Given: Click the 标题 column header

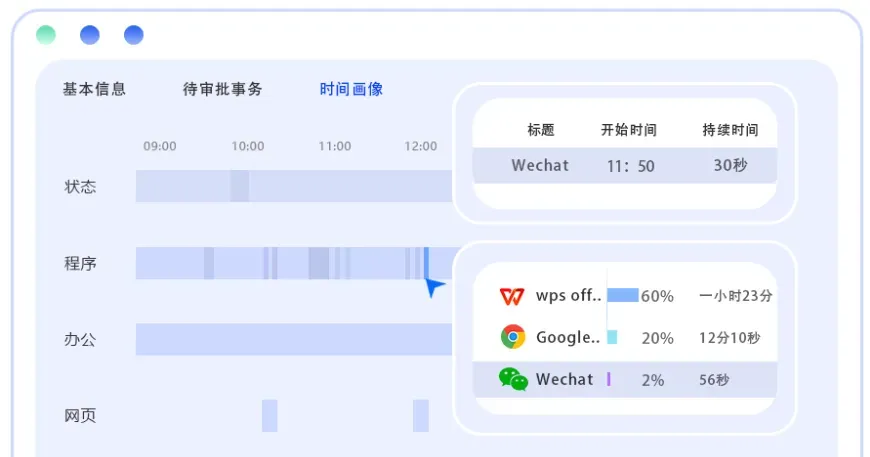Looking at the screenshot, I should tap(540, 130).
